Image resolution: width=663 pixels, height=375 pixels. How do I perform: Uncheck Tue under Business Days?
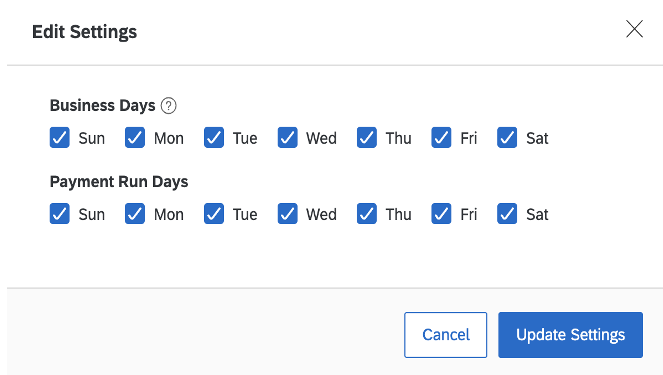point(214,138)
